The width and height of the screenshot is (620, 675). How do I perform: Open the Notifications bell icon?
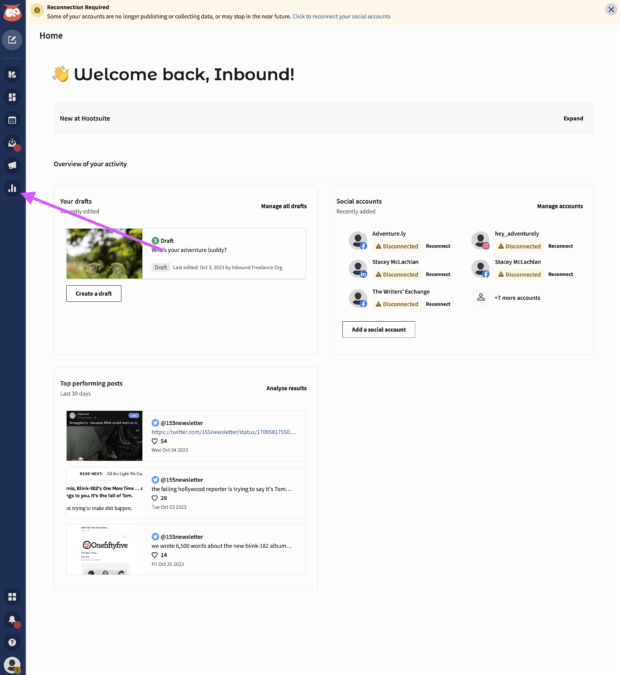[x=12, y=619]
